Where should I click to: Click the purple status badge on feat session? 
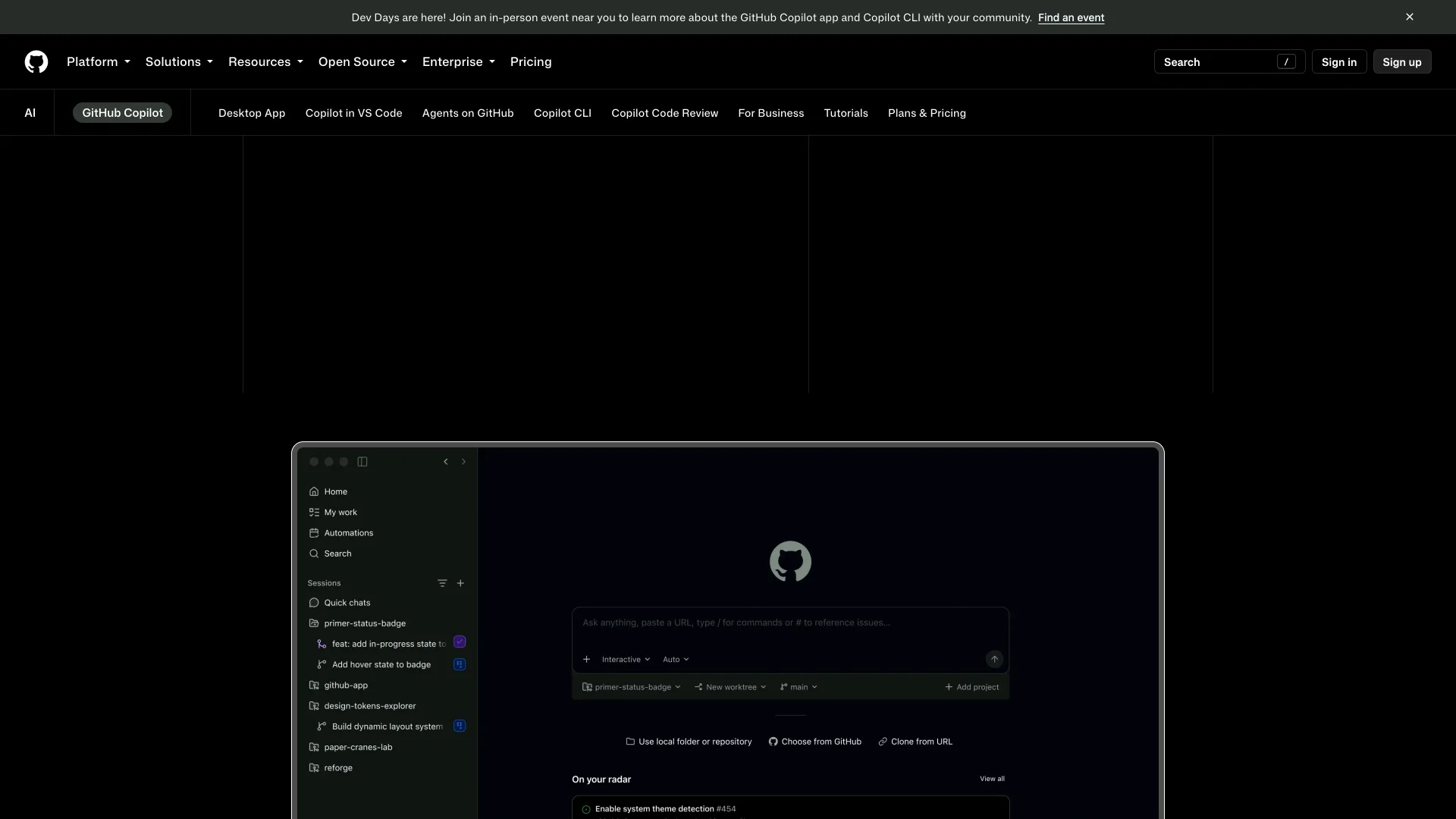pos(460,642)
